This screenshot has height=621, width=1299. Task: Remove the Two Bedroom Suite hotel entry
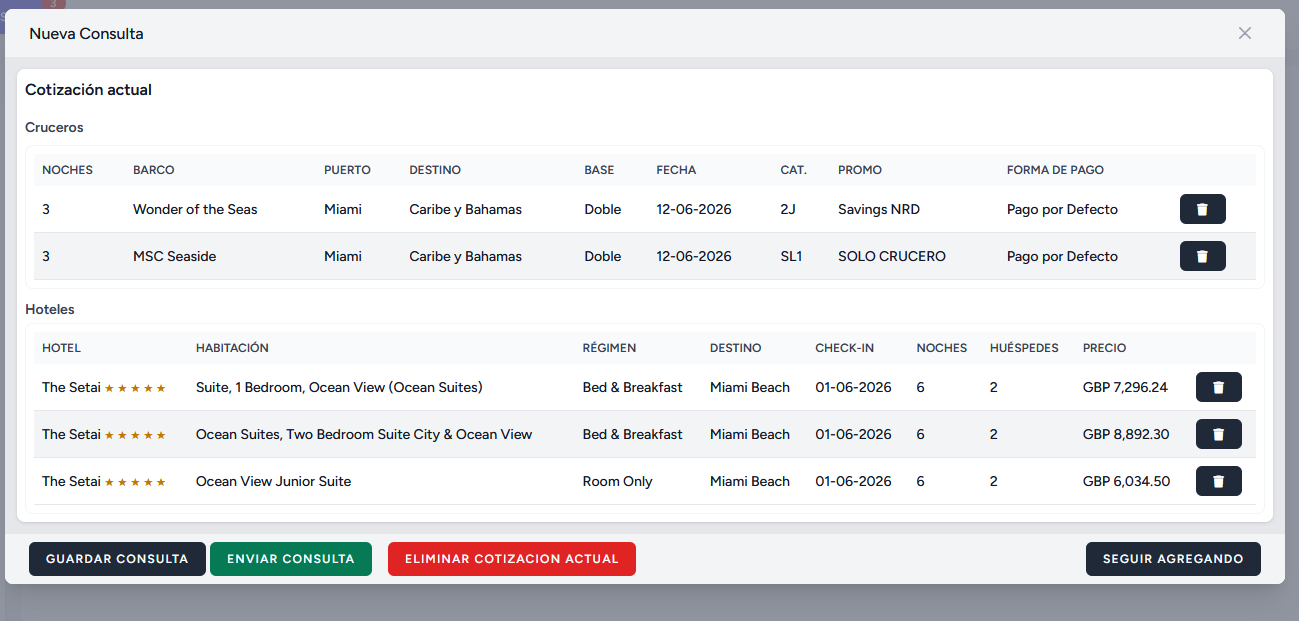coord(1218,434)
